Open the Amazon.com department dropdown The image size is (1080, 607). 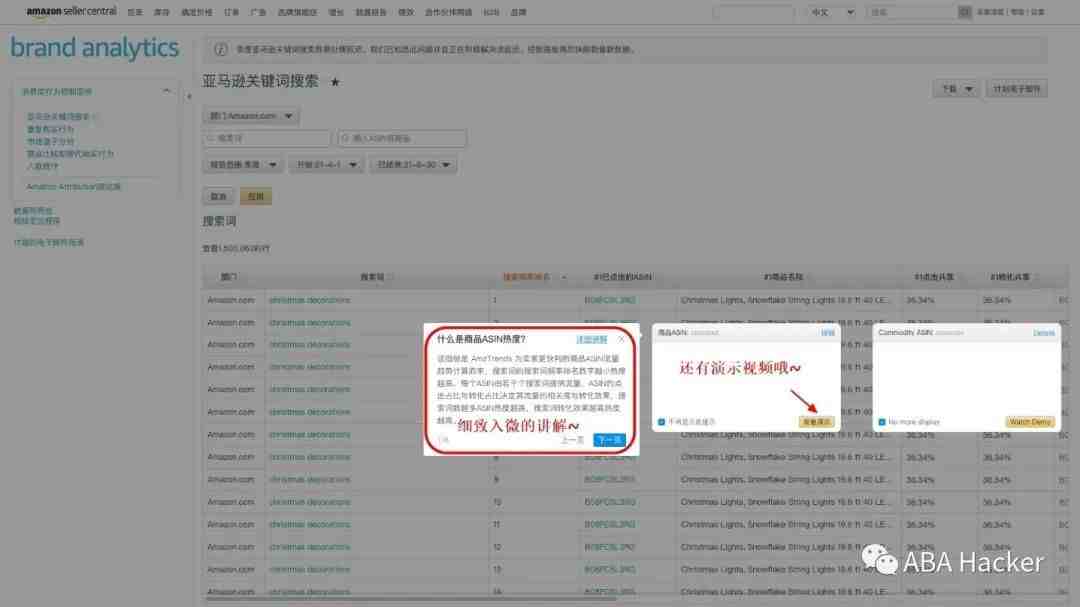click(251, 116)
